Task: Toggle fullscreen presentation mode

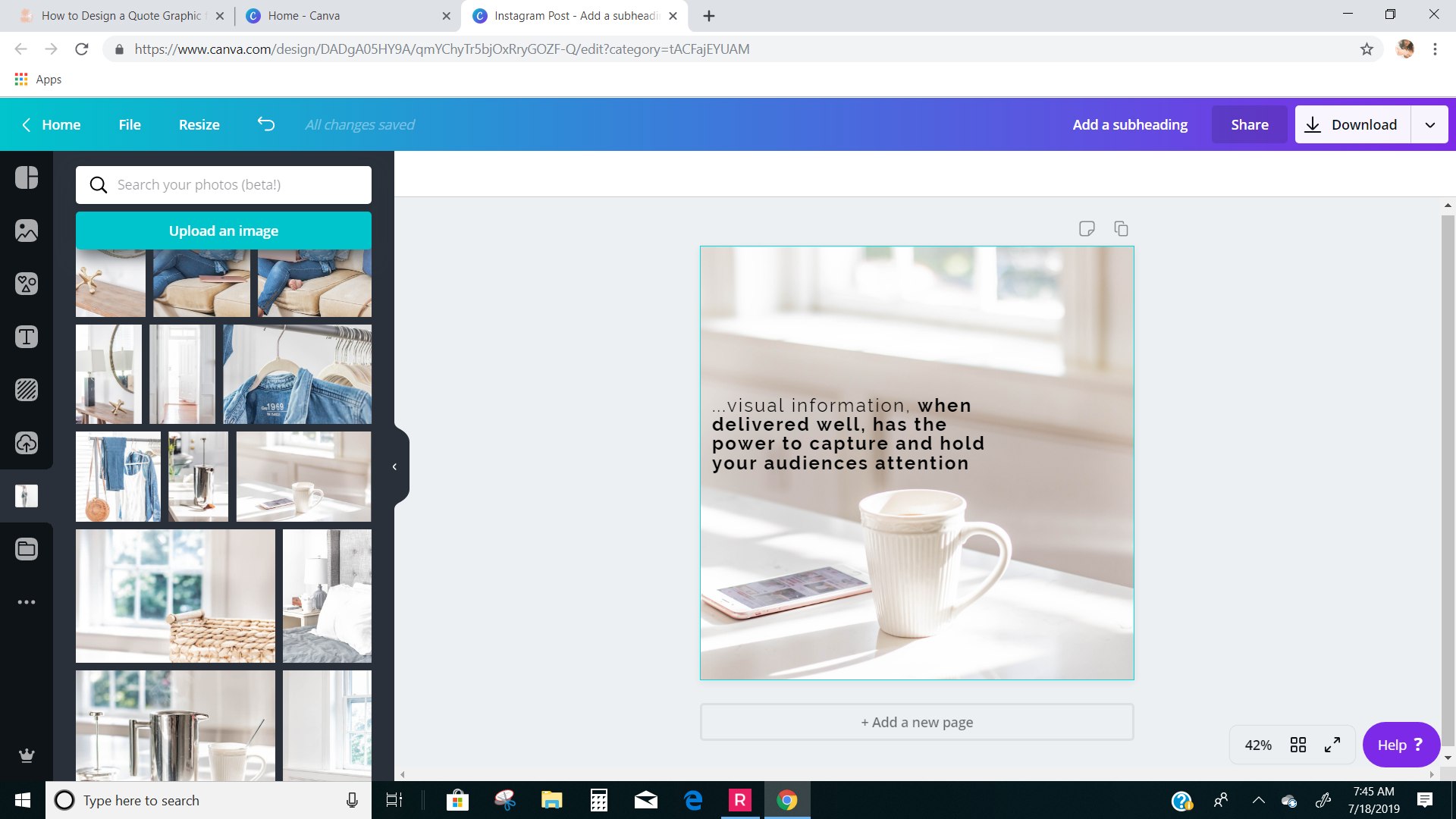Action: 1332,745
